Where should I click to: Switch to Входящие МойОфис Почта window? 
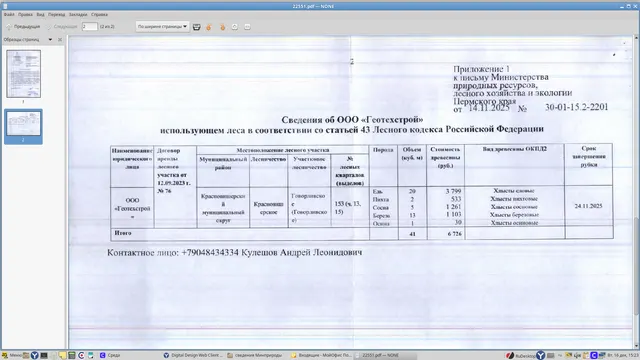(321, 356)
